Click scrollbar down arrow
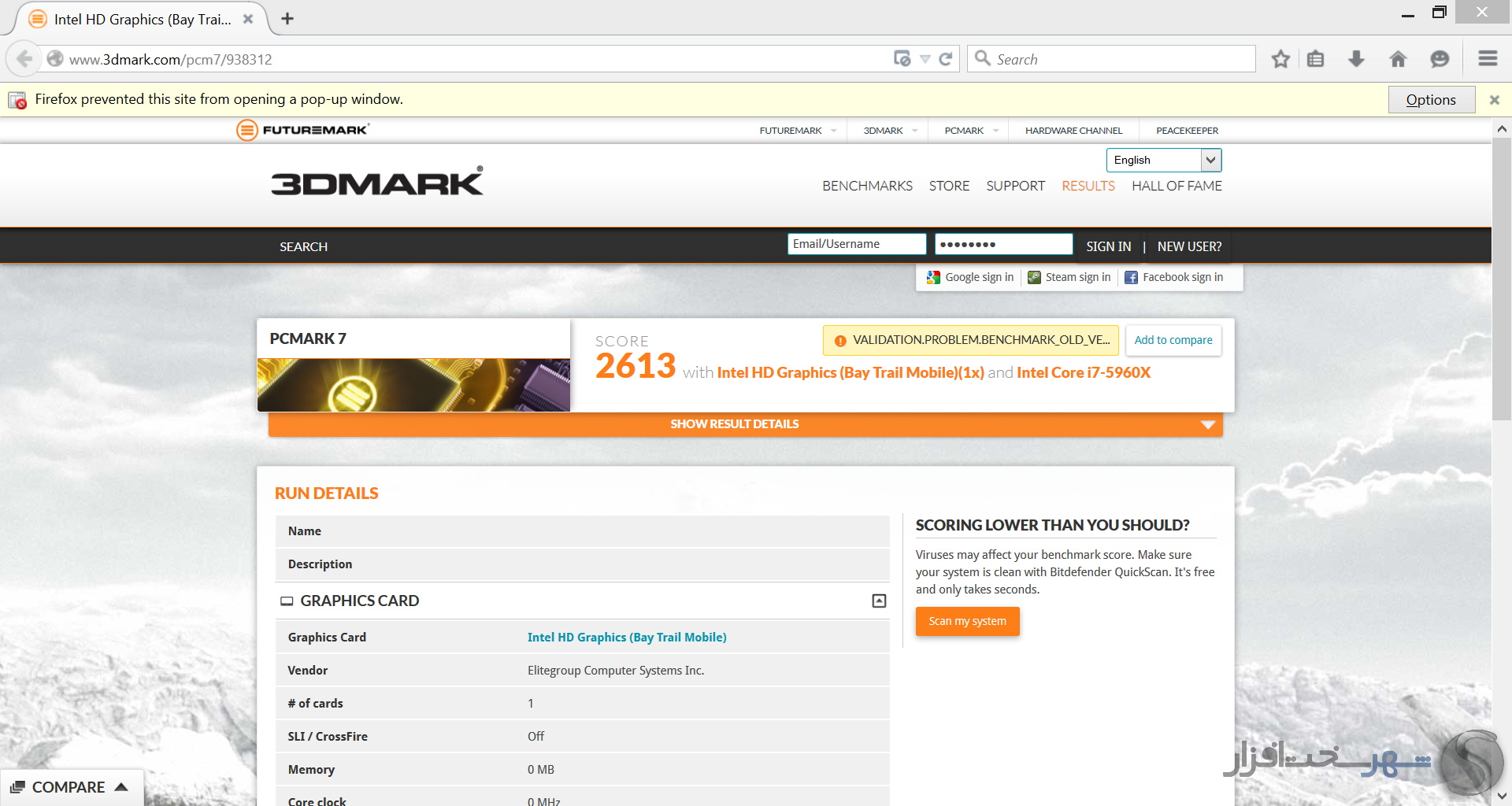 [1501, 797]
